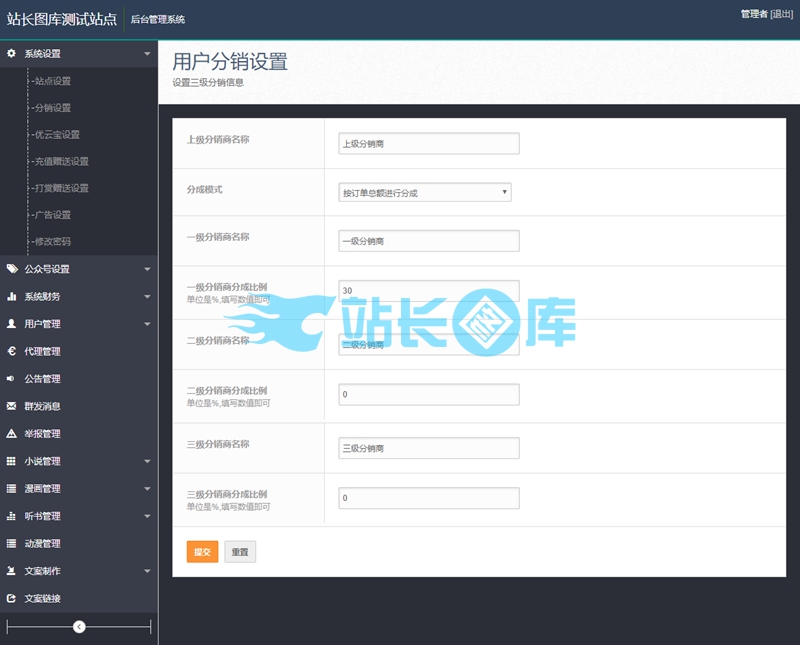Collapse the sidebar using the arrow toggle

coord(79,627)
